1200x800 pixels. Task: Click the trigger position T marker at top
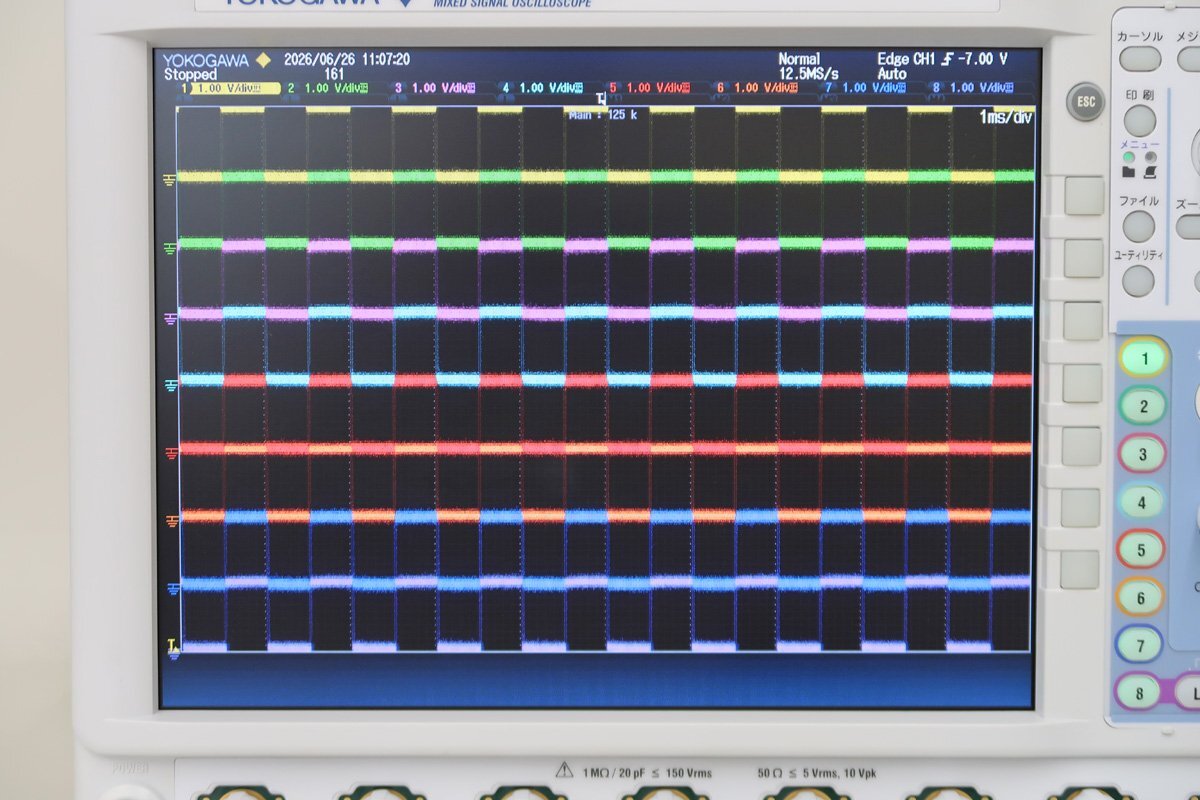(601, 100)
